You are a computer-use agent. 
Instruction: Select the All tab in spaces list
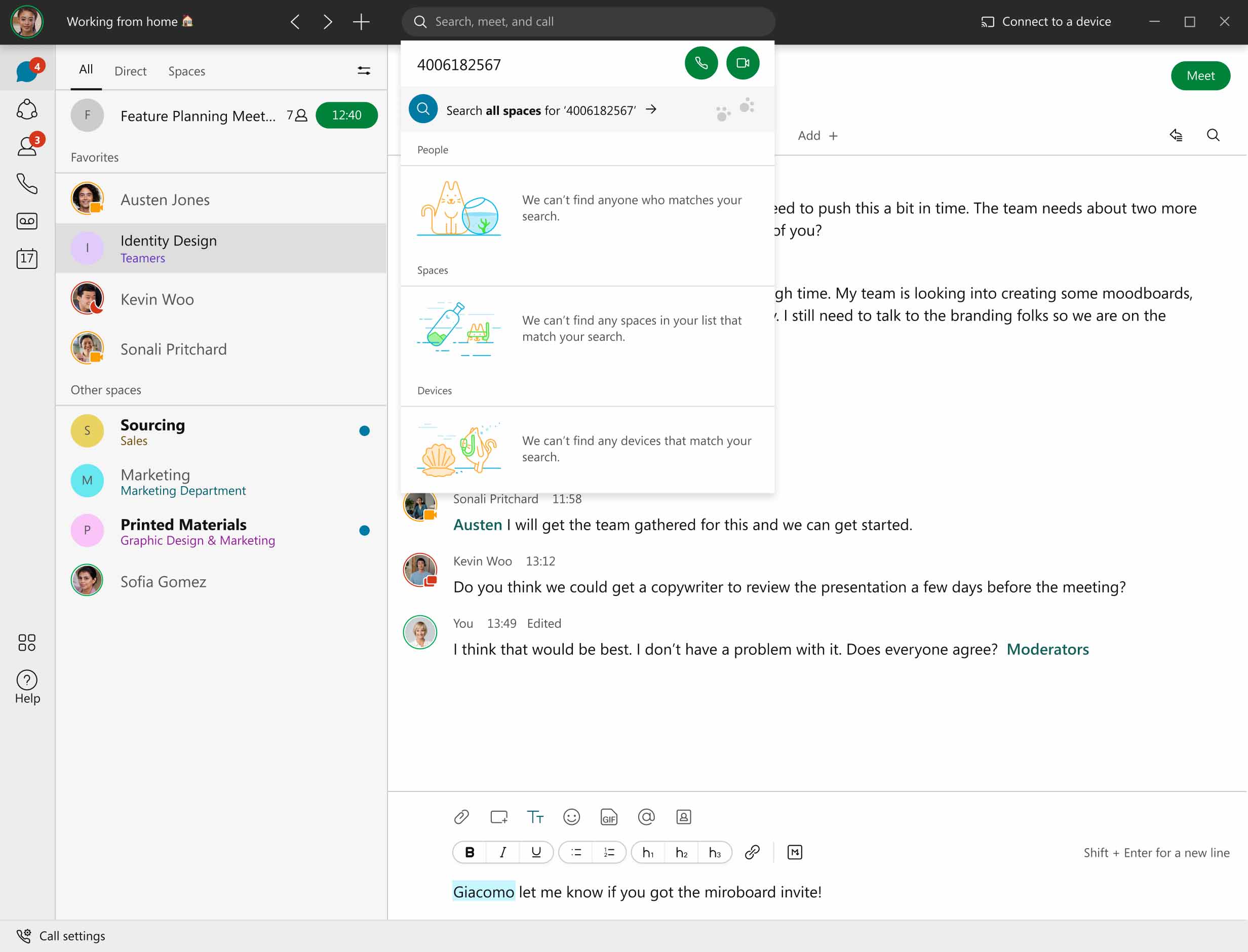85,70
